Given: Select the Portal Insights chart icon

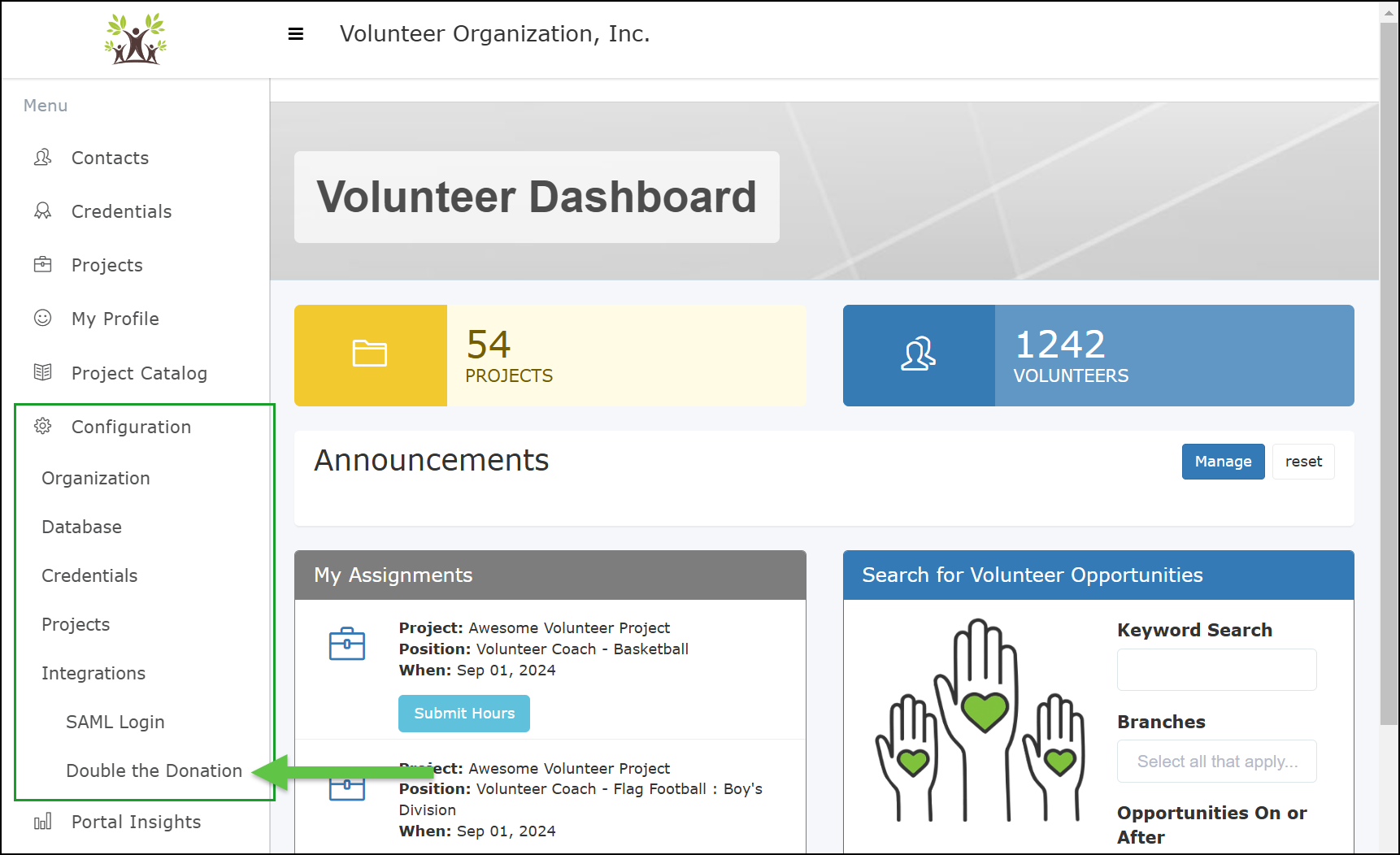Looking at the screenshot, I should (44, 821).
